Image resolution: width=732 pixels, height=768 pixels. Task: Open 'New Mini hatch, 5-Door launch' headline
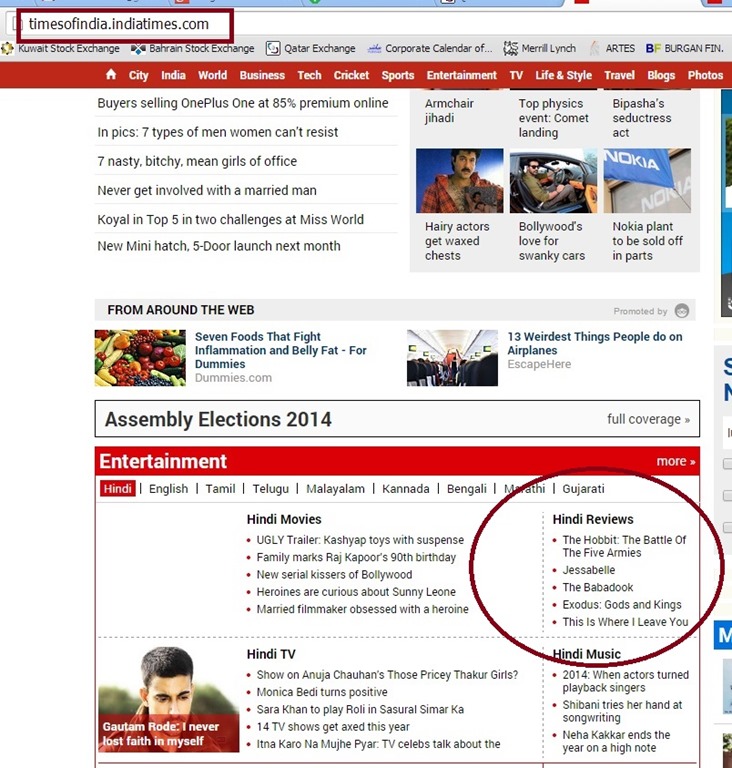(x=219, y=245)
